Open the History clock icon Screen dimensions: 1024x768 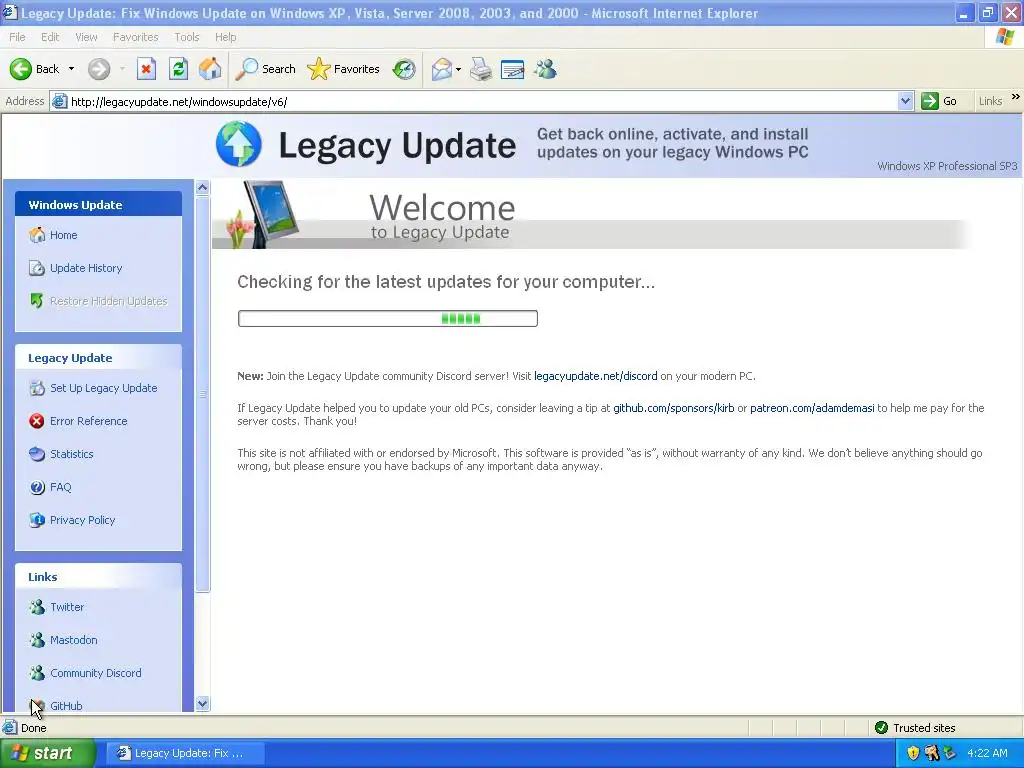[404, 69]
